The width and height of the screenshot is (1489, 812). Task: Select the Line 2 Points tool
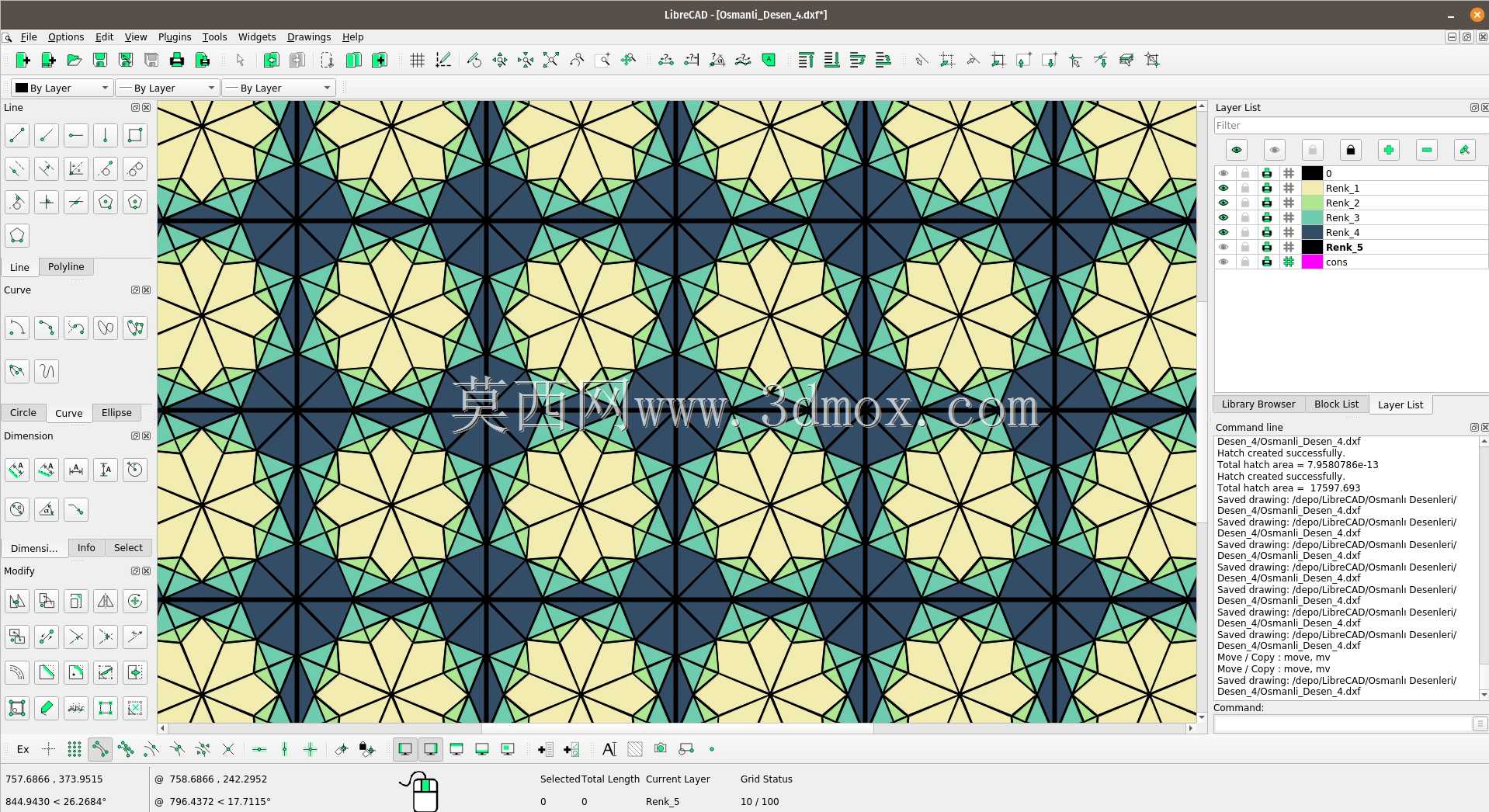pyautogui.click(x=17, y=135)
